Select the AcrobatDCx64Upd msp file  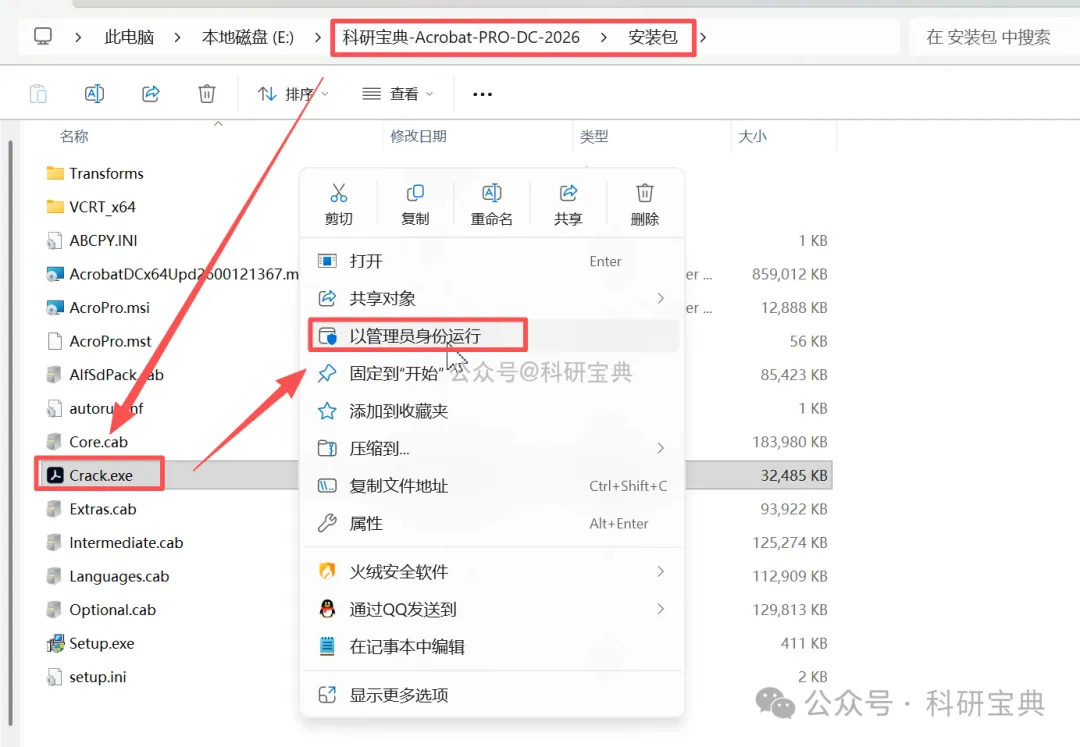(x=184, y=274)
